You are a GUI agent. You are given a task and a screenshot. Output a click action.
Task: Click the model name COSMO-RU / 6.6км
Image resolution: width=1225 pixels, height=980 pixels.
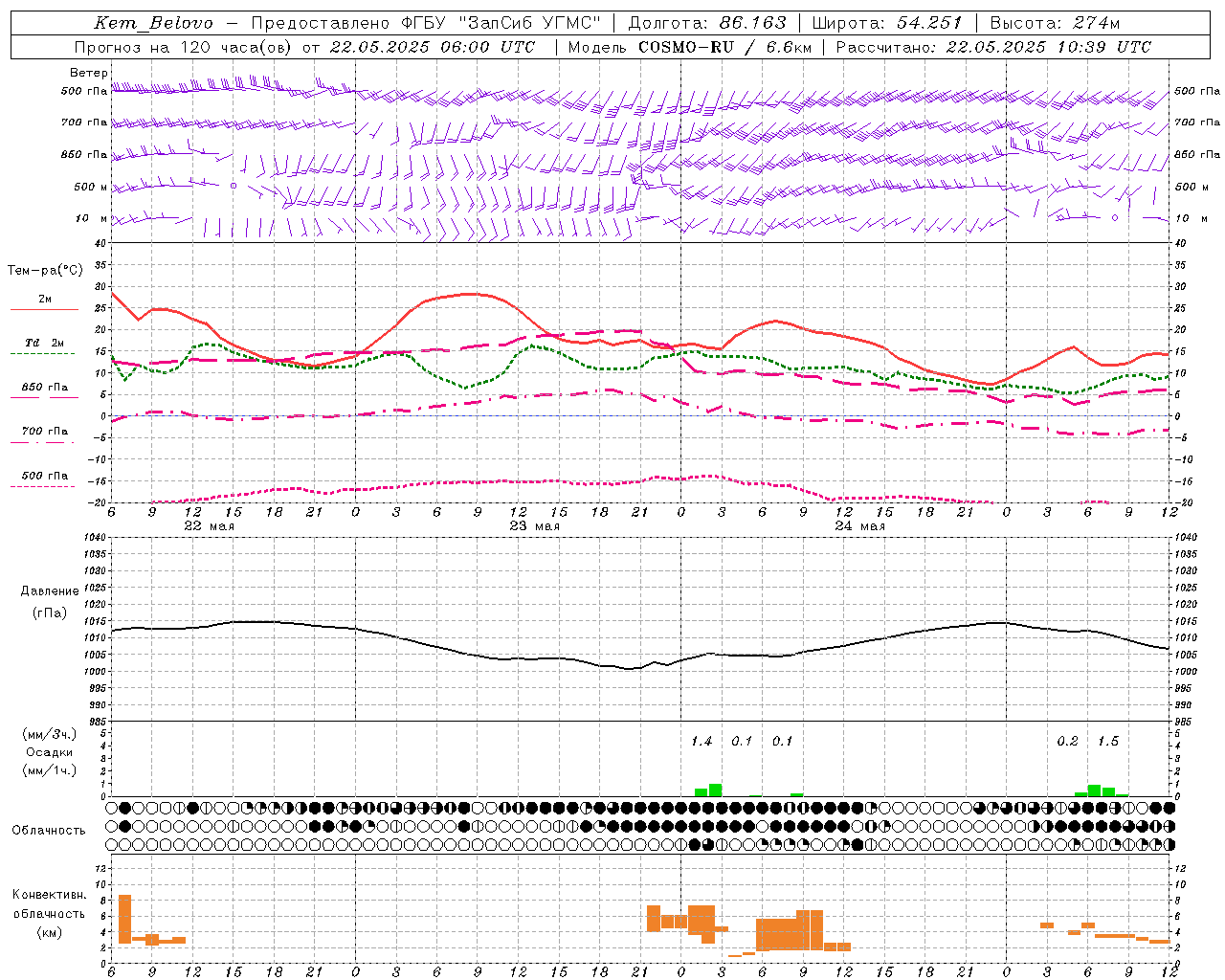pos(724,47)
